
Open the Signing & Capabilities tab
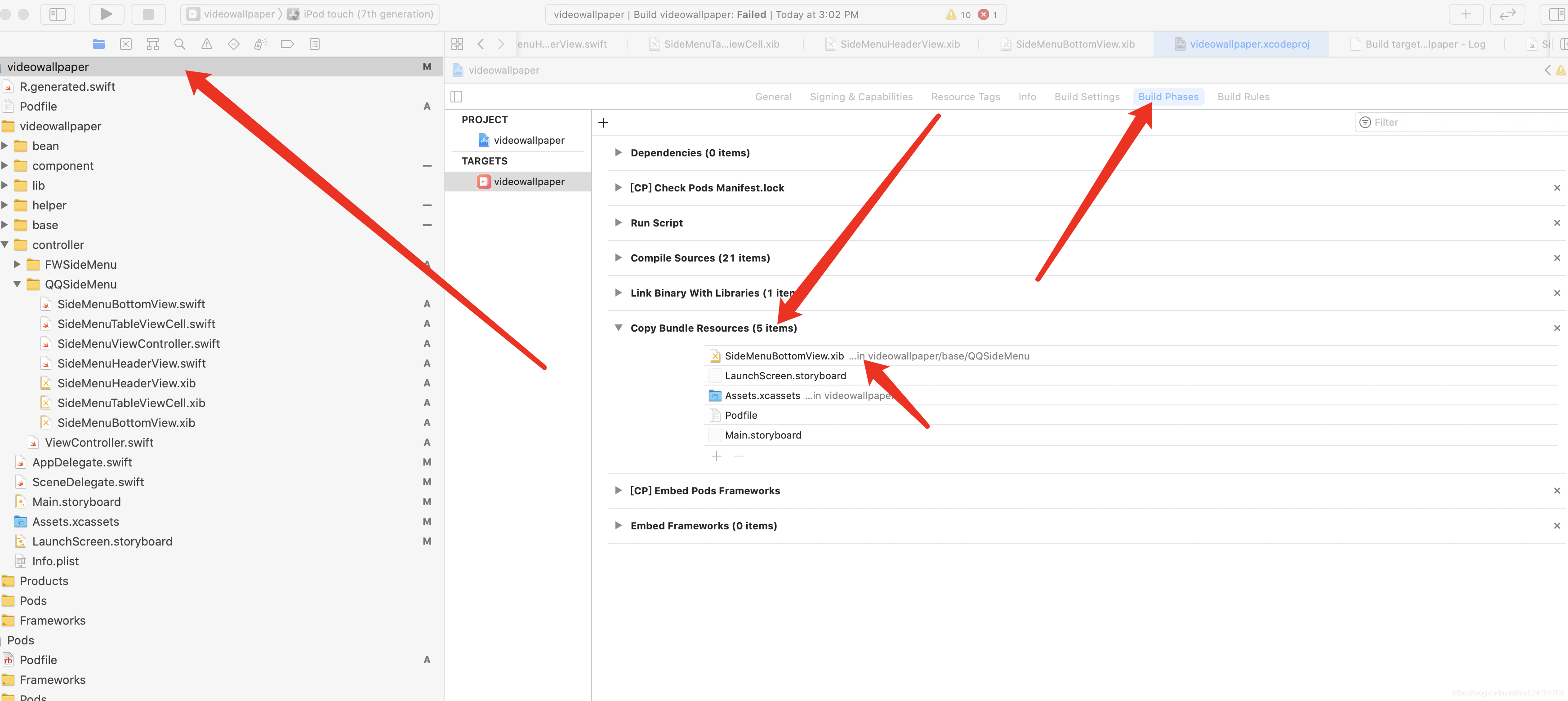click(x=861, y=96)
